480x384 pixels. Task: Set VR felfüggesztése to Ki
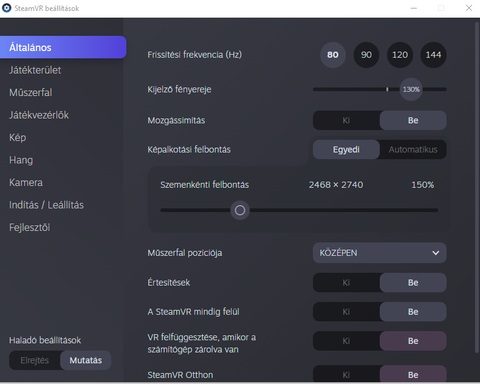(x=346, y=341)
